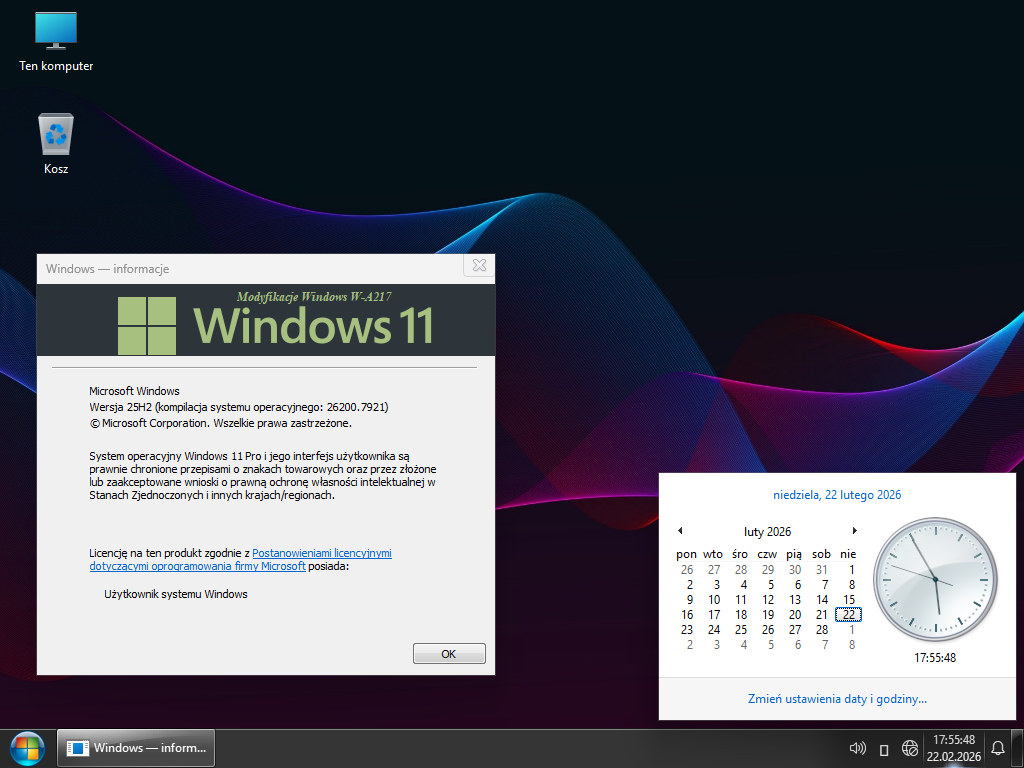The width and height of the screenshot is (1024, 768).
Task: Go to next month in calendar
Action: [855, 531]
